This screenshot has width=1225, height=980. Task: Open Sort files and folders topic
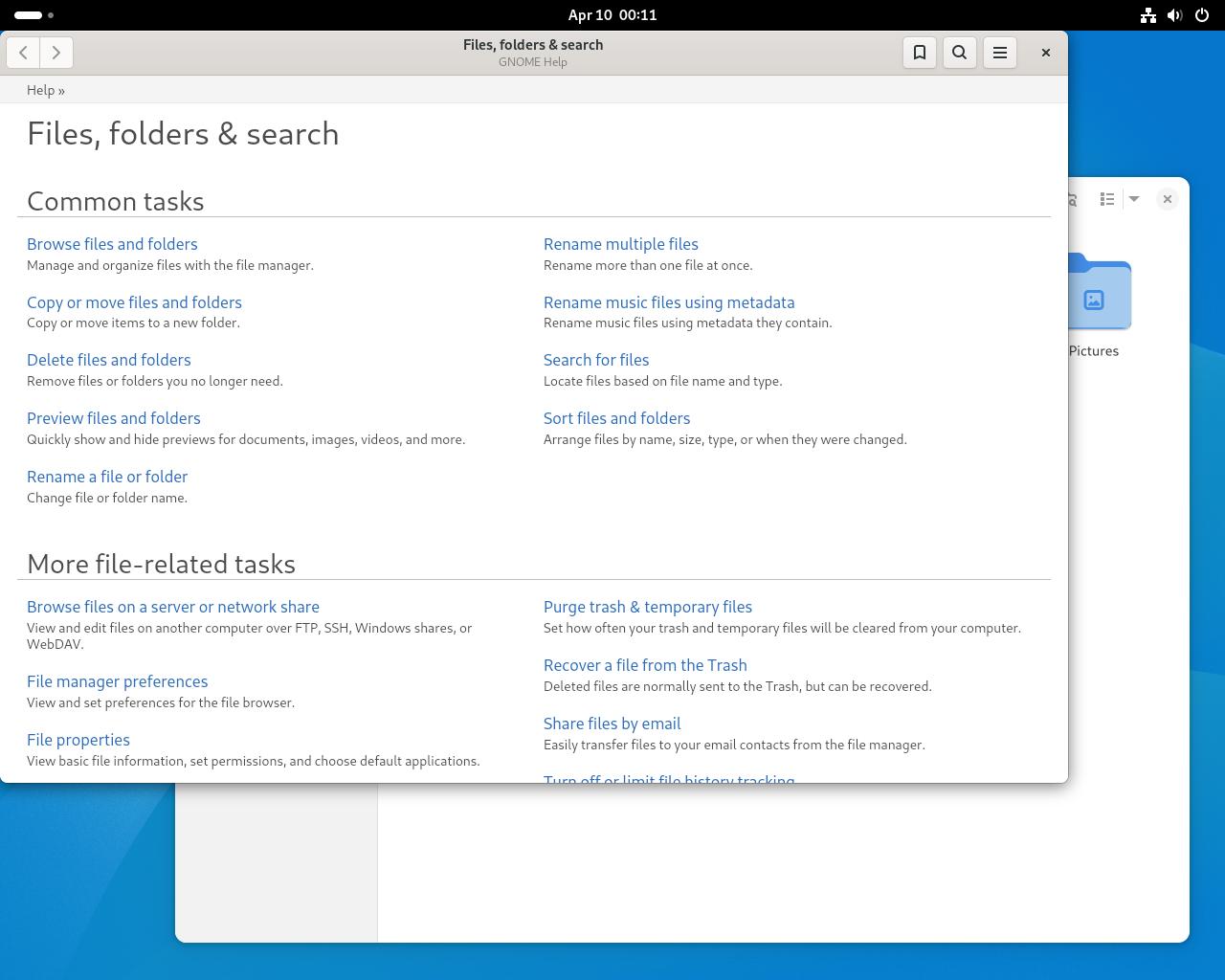616,418
